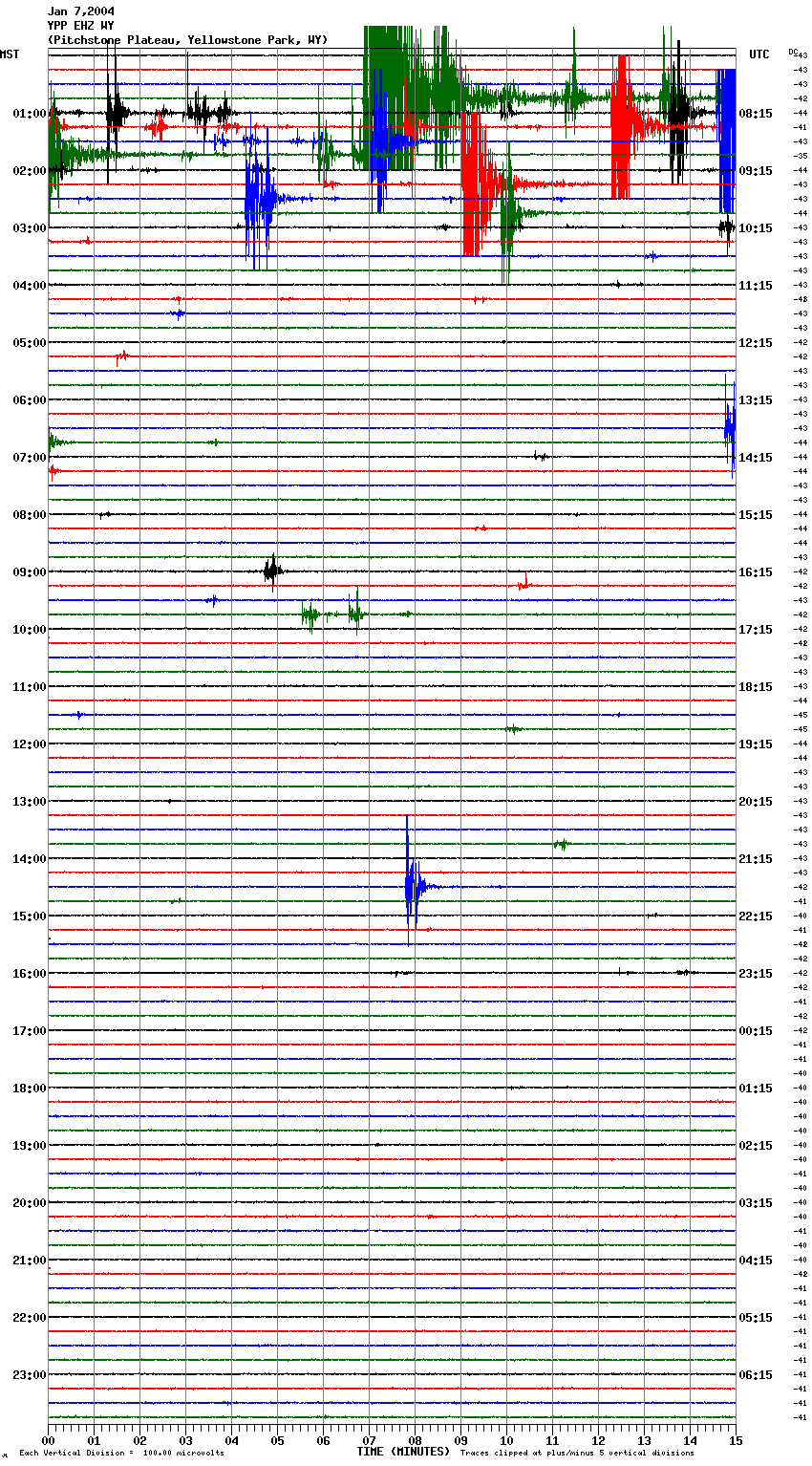This screenshot has width=812, height=1466.
Task: Click the '09:15' UTC time label
Action: (756, 170)
